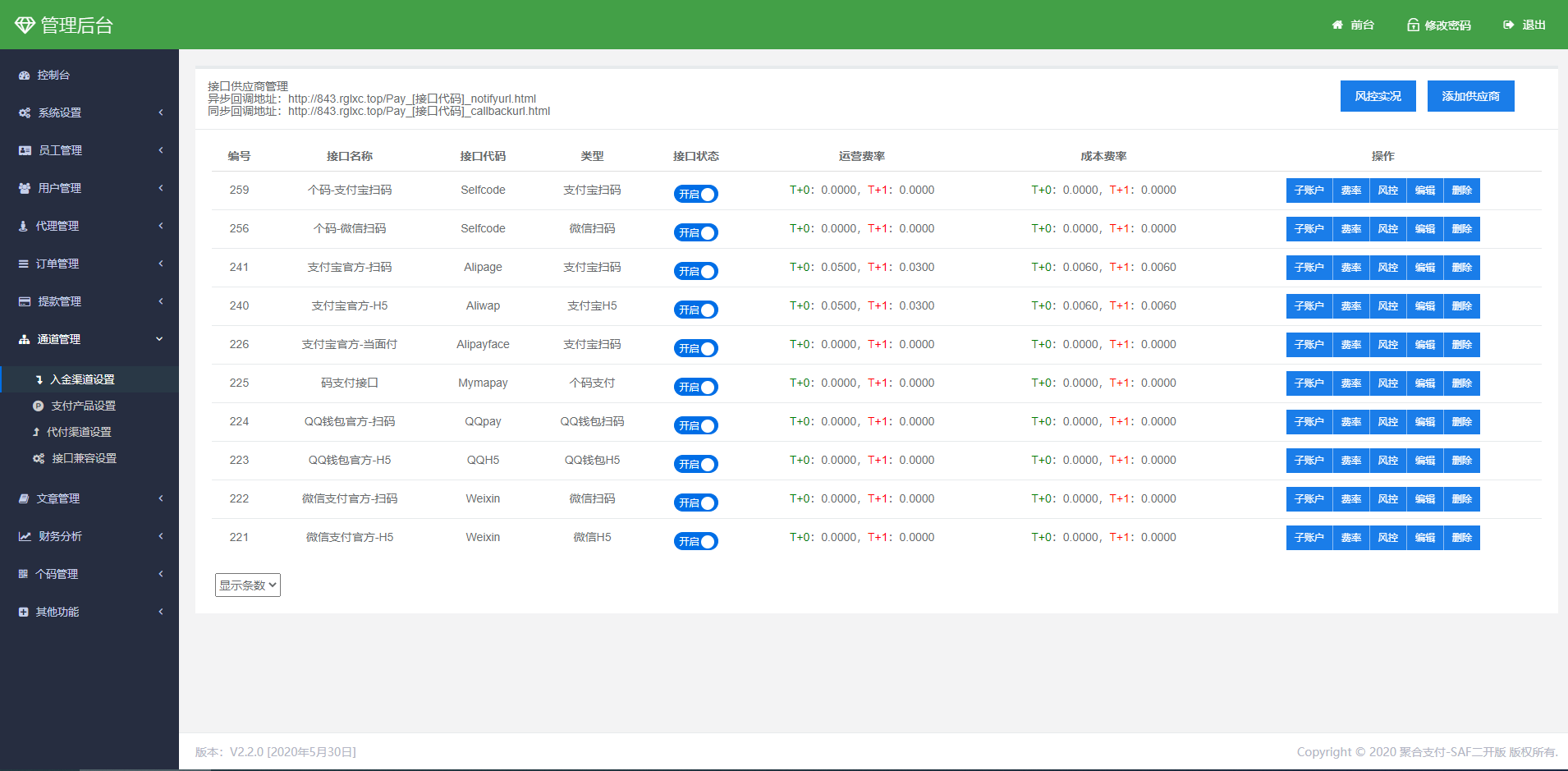Select 代付渠道设置 in the sidebar
This screenshot has width=1568, height=771.
click(79, 433)
